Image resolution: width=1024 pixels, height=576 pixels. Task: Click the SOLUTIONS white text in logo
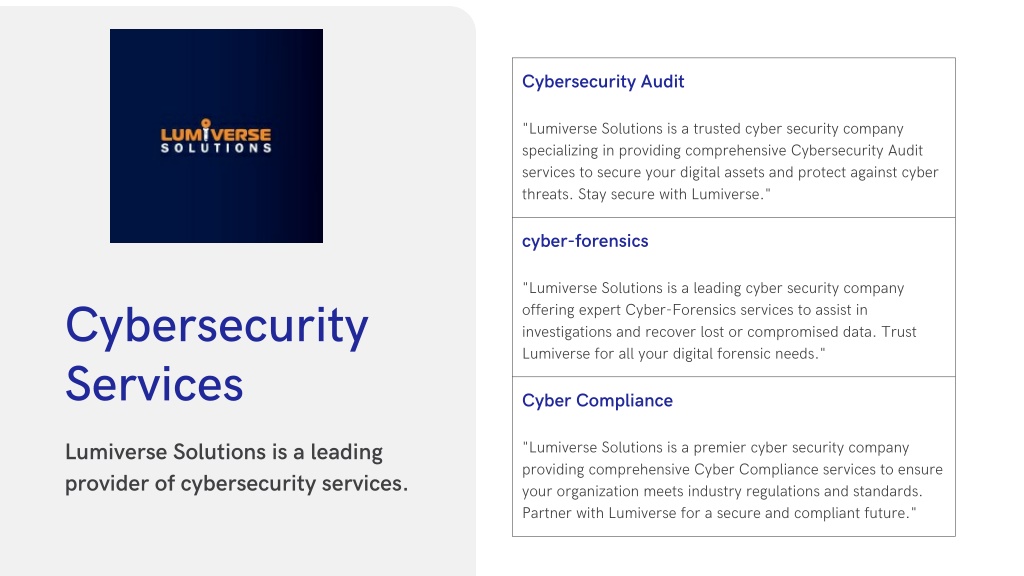coord(216,148)
